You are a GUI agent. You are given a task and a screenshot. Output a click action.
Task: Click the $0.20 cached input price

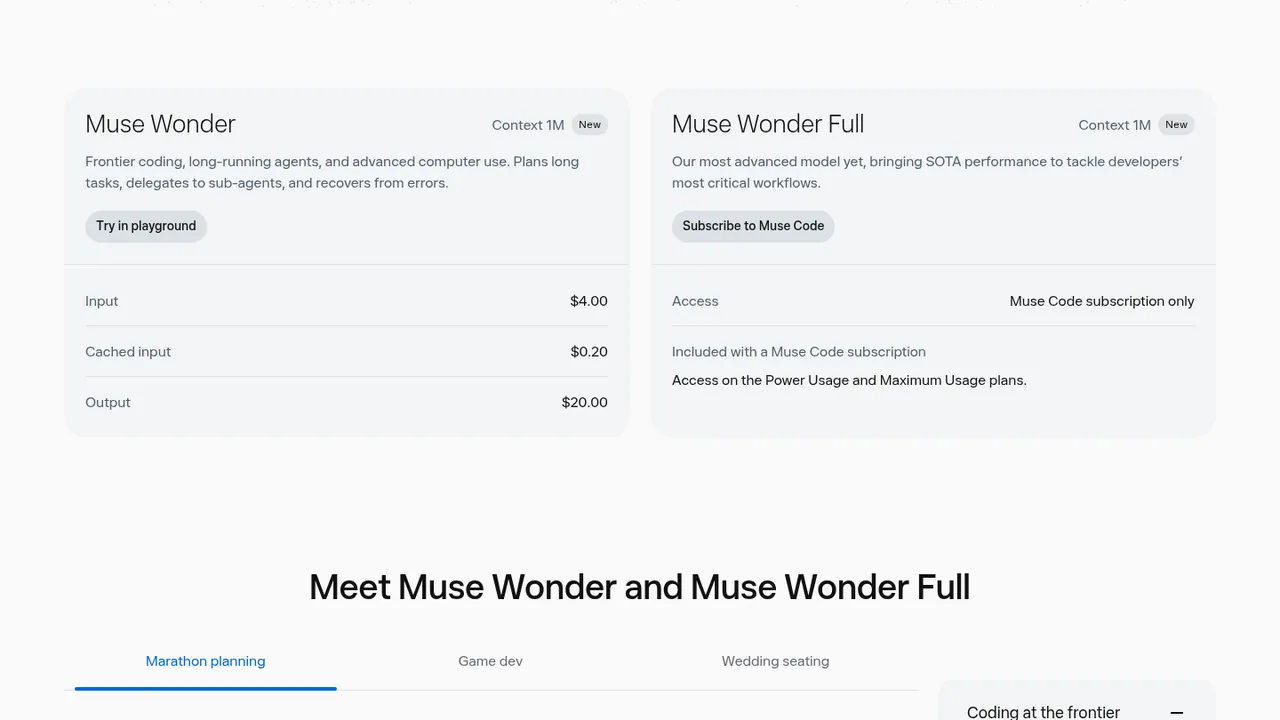coord(589,352)
